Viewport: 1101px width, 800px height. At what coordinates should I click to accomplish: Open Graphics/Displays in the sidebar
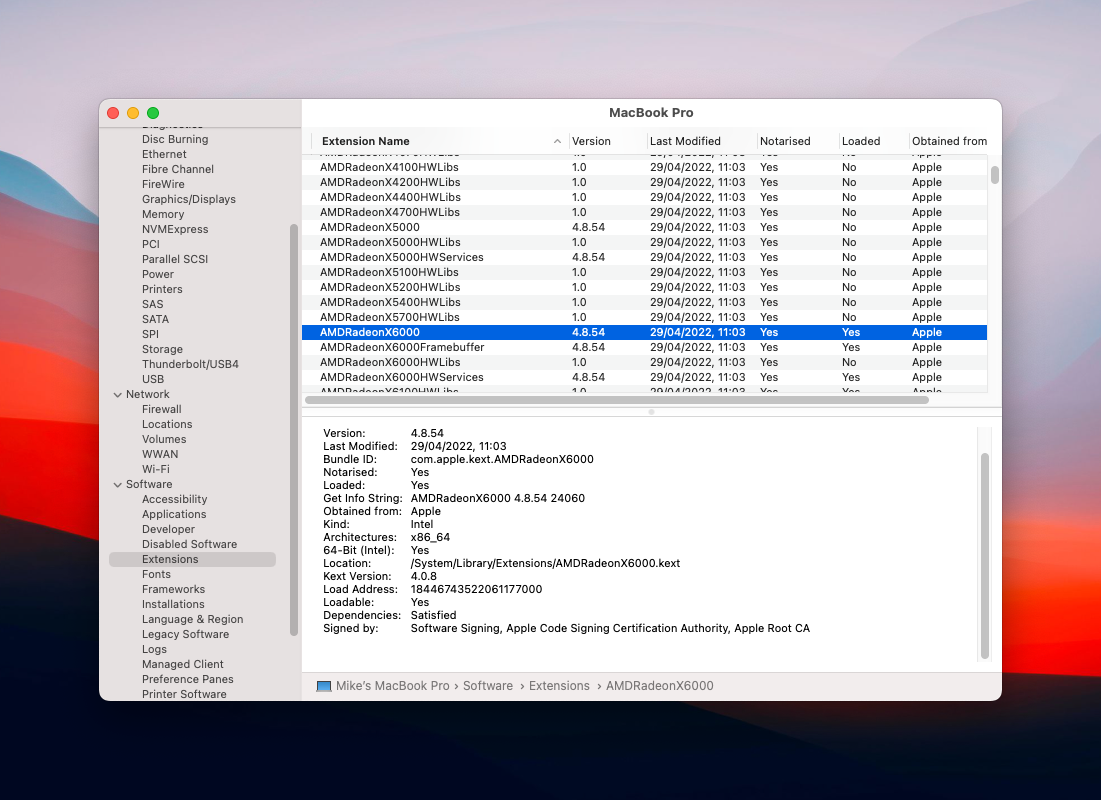[x=189, y=199]
